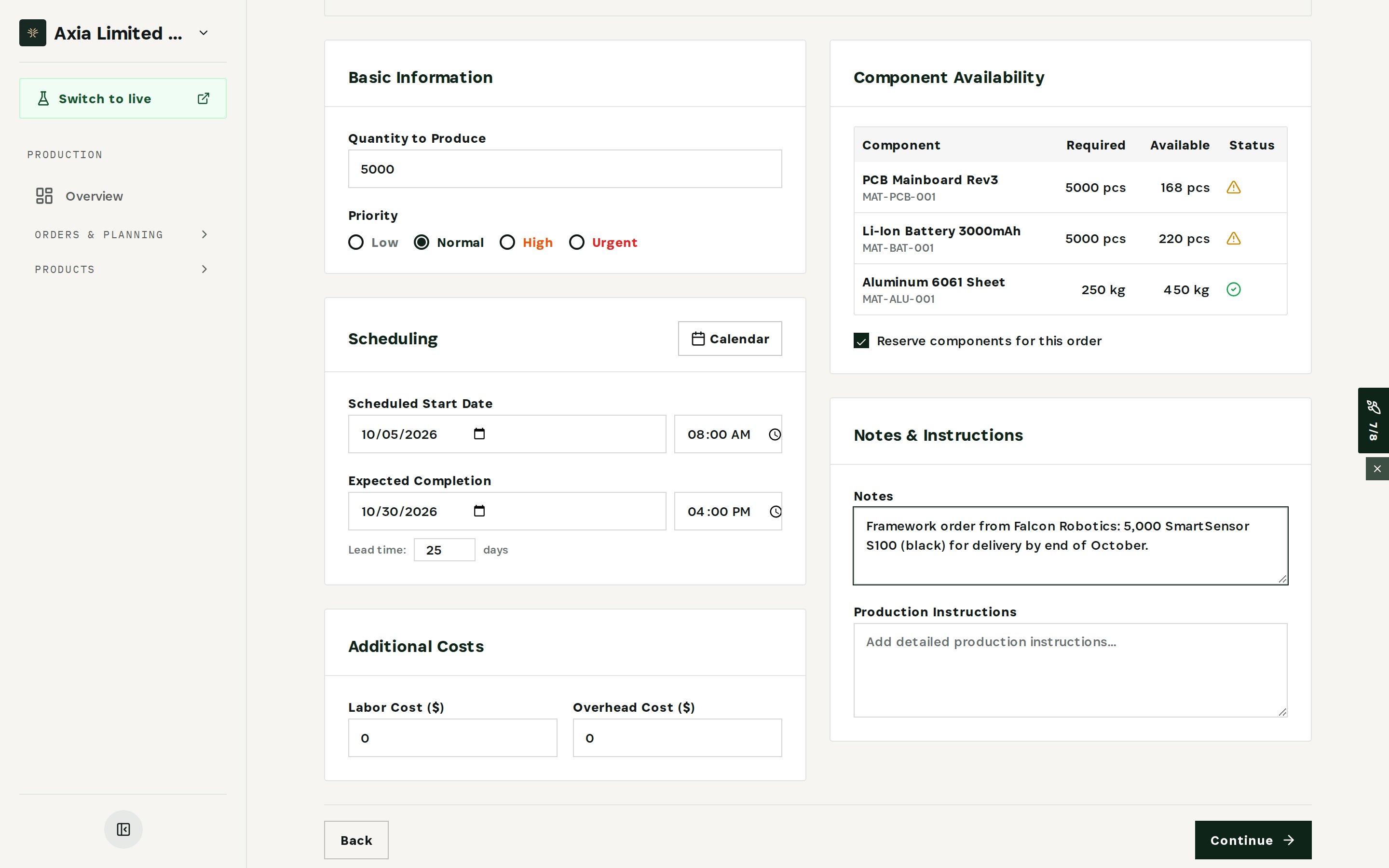Image resolution: width=1389 pixels, height=868 pixels.
Task: Click the Aluminum 6061 Sheet checkmark status icon
Action: point(1233,289)
